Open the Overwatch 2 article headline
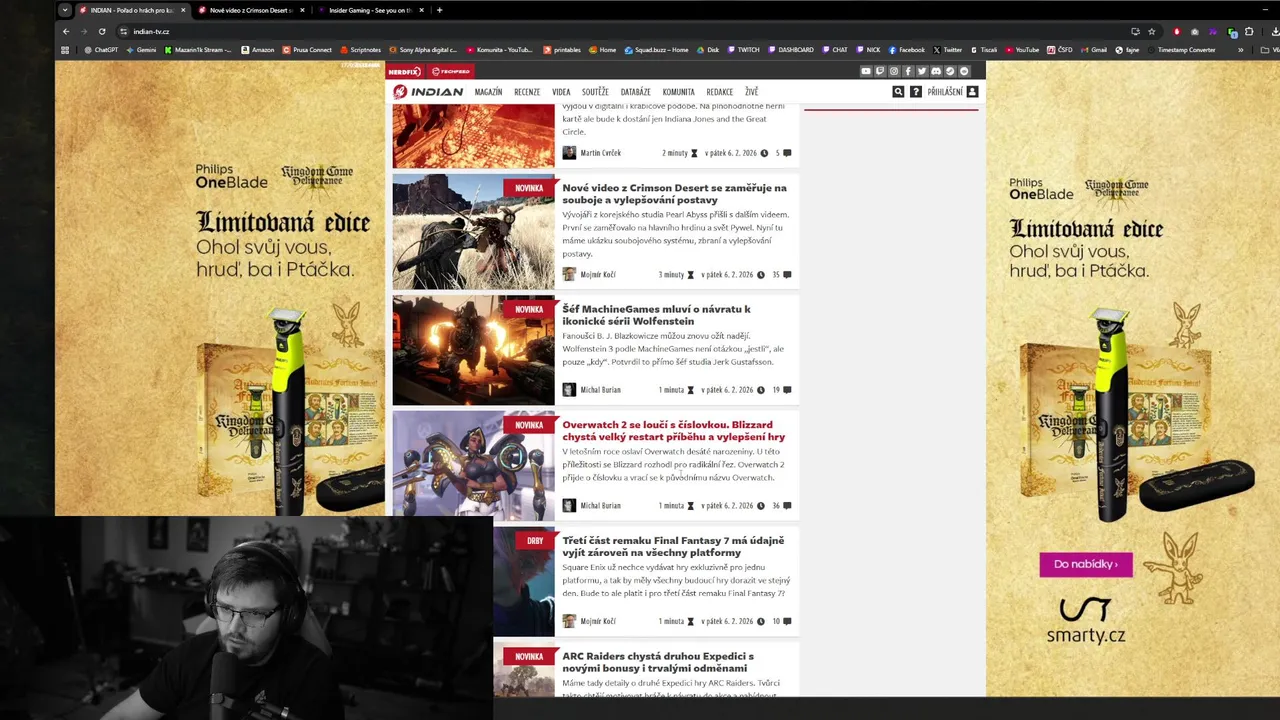Viewport: 1280px width, 720px height. pos(673,431)
